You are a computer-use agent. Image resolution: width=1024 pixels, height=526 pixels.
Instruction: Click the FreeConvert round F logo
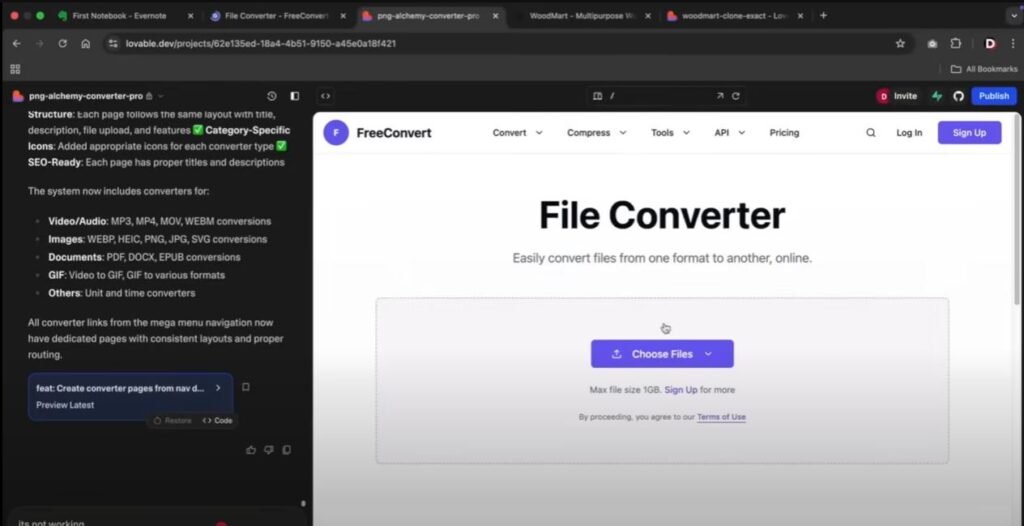coord(336,133)
